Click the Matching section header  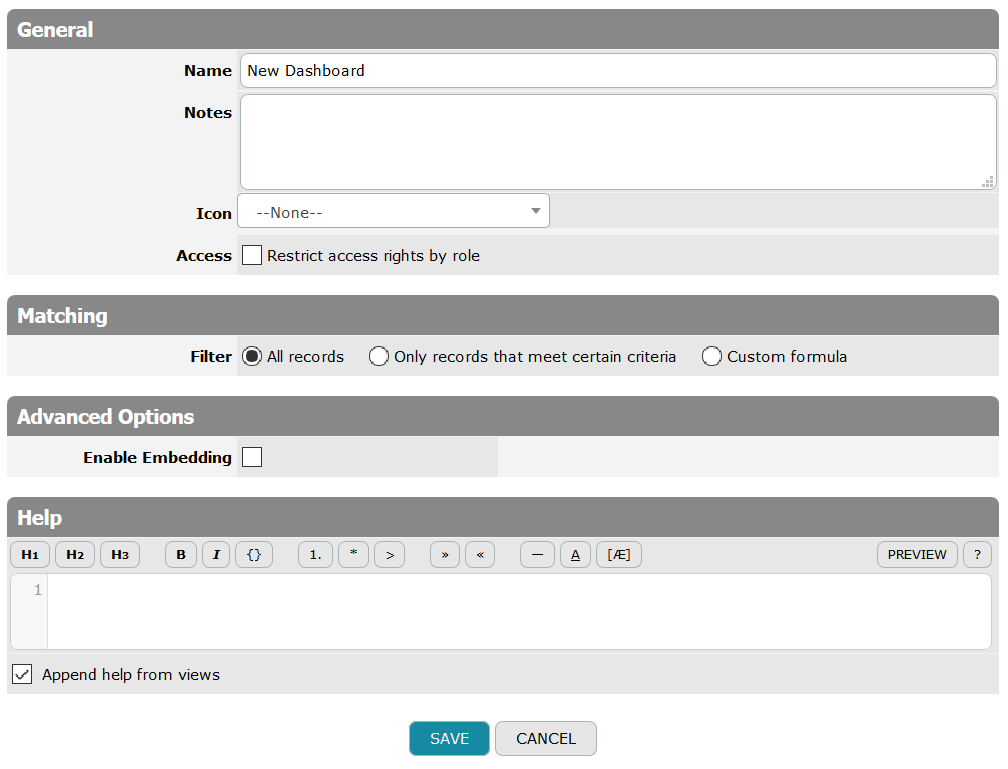tap(503, 316)
